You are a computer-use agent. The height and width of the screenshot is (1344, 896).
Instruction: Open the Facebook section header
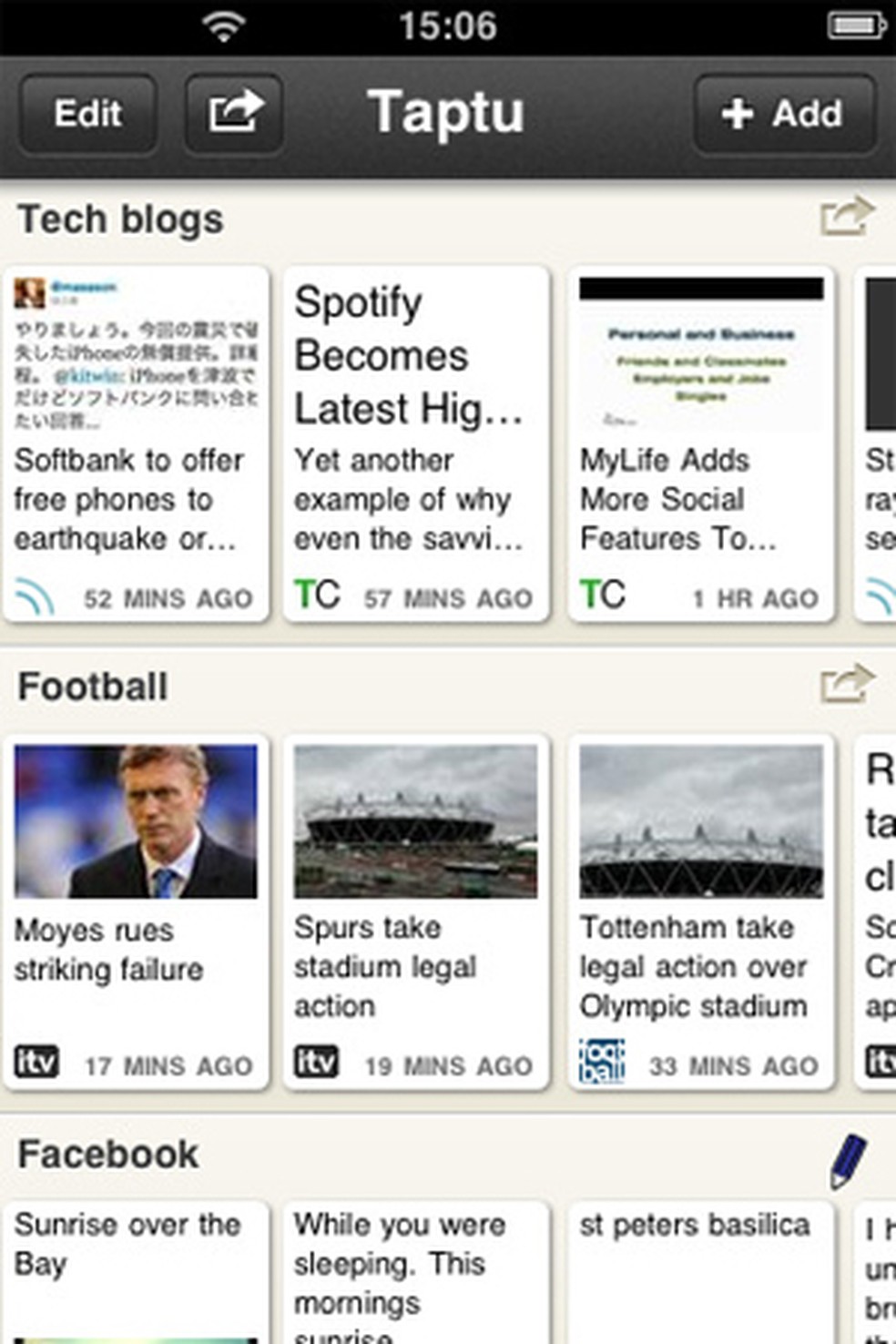tap(107, 1155)
